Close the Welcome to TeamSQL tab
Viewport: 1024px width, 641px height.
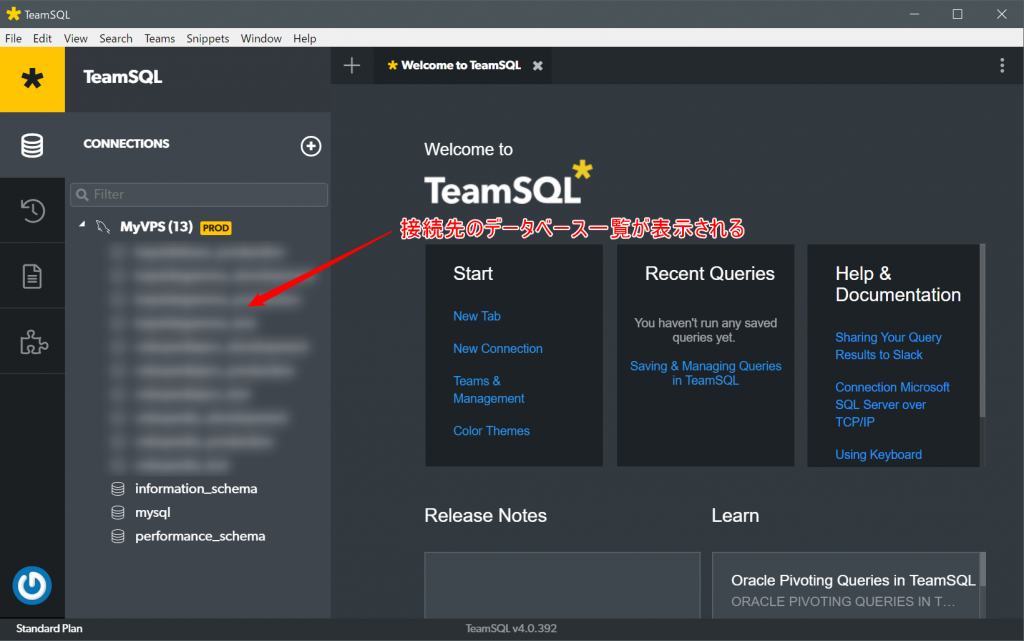click(537, 66)
